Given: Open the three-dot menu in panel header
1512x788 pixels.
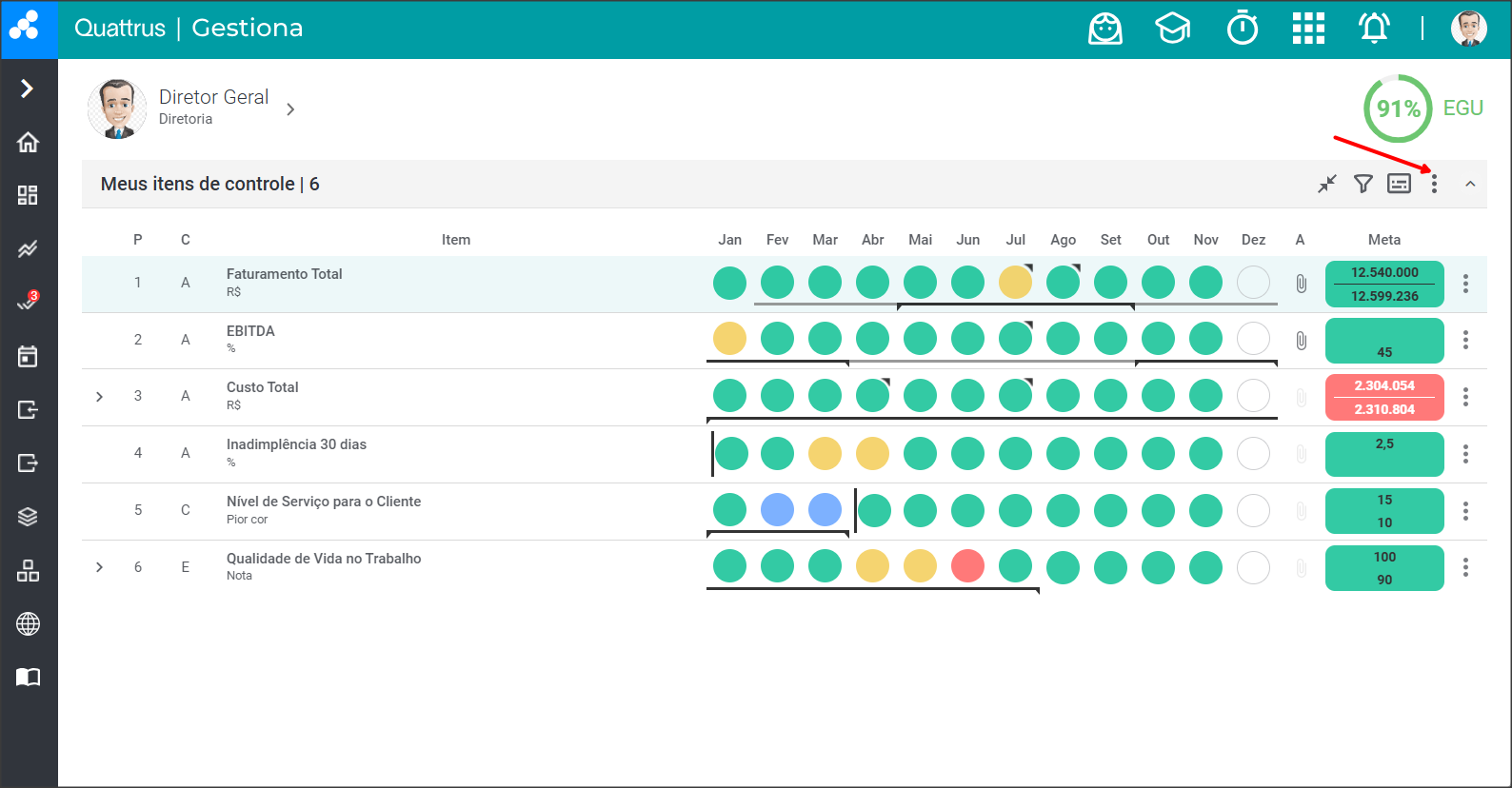Looking at the screenshot, I should 1434,184.
